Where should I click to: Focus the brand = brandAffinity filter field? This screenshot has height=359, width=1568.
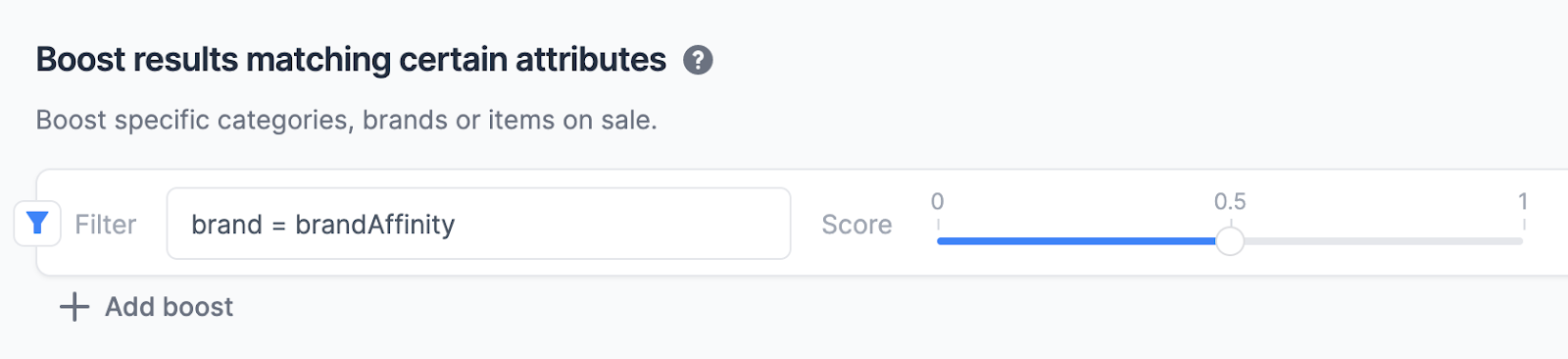[x=478, y=224]
